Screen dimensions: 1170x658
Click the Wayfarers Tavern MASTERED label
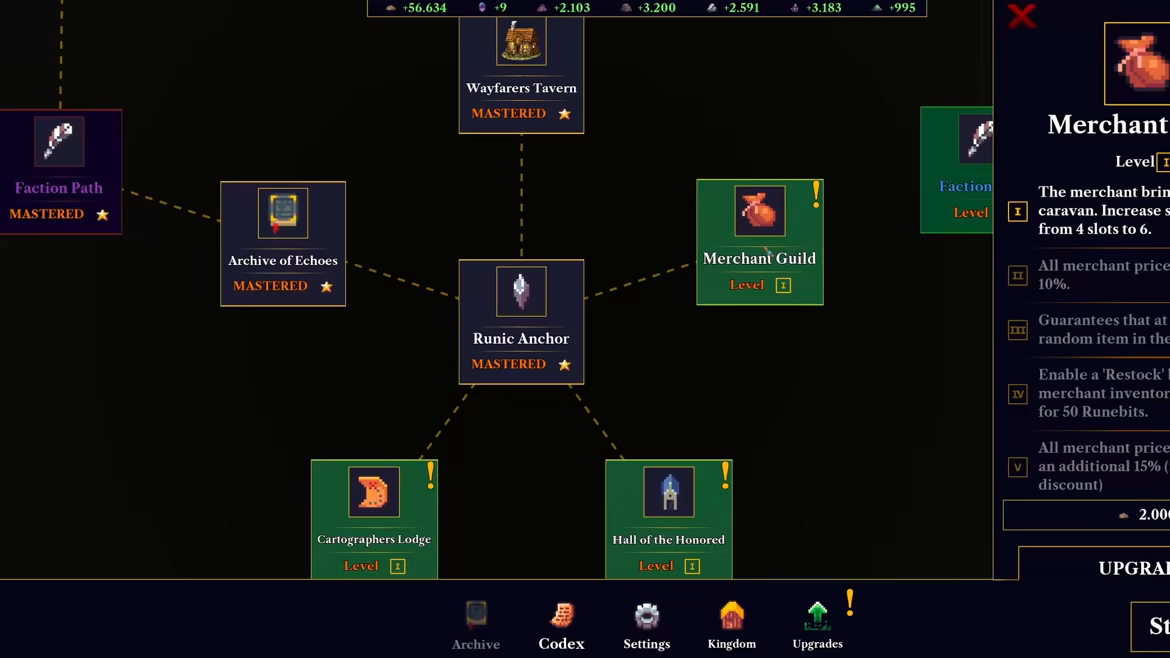[x=509, y=113]
